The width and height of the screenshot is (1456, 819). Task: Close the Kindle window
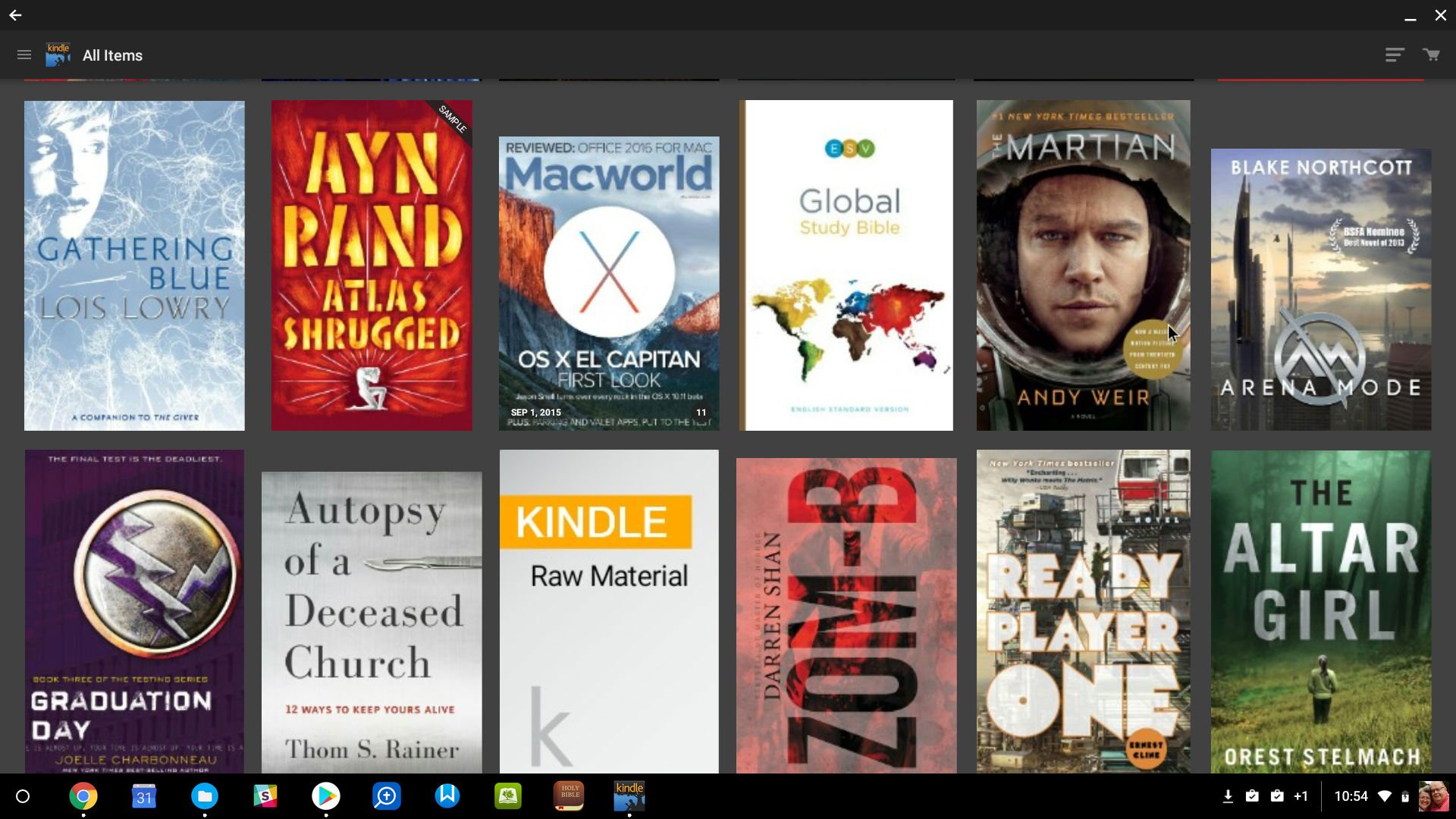pos(1440,15)
